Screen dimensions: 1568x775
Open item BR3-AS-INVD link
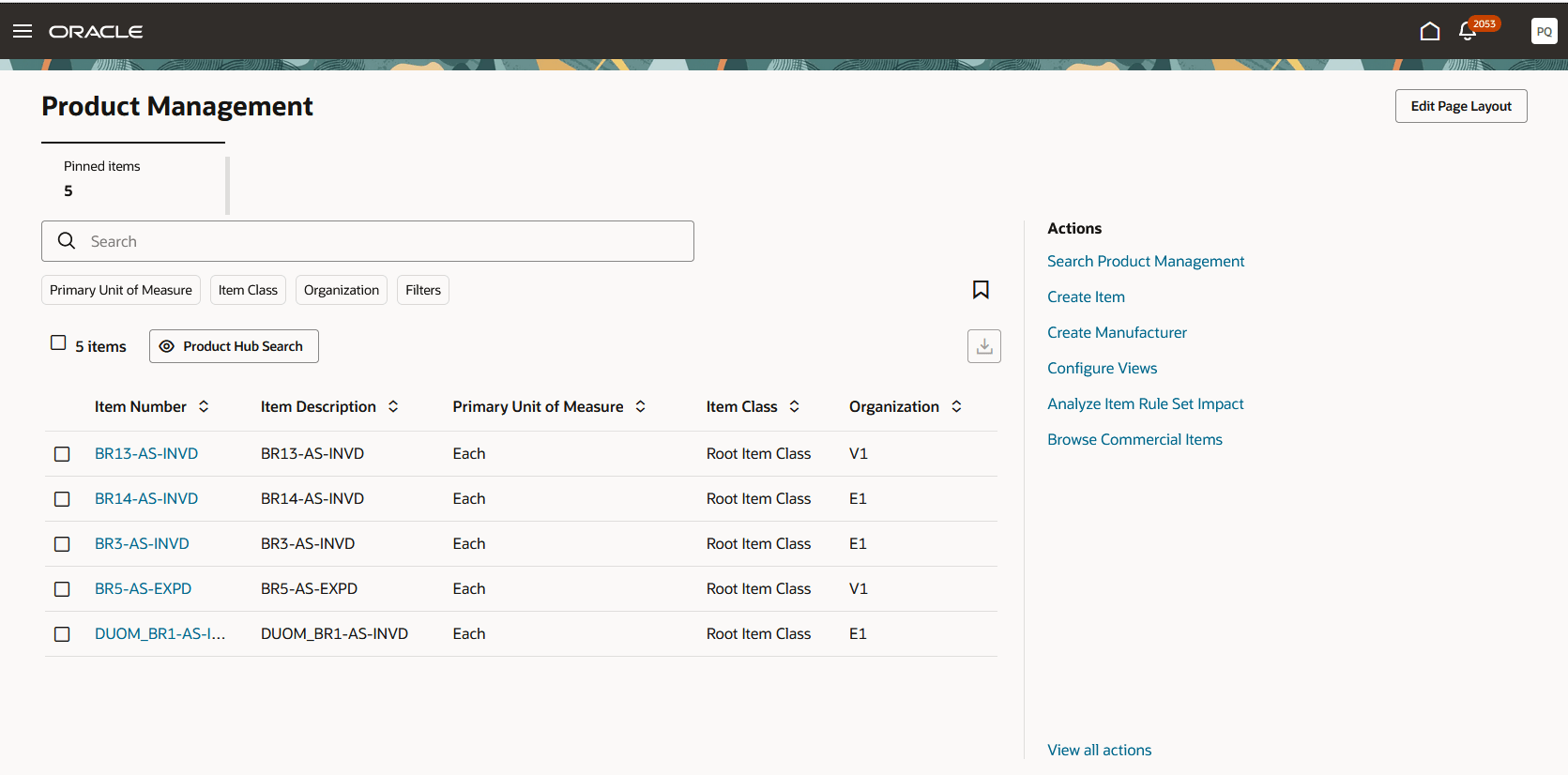(142, 543)
